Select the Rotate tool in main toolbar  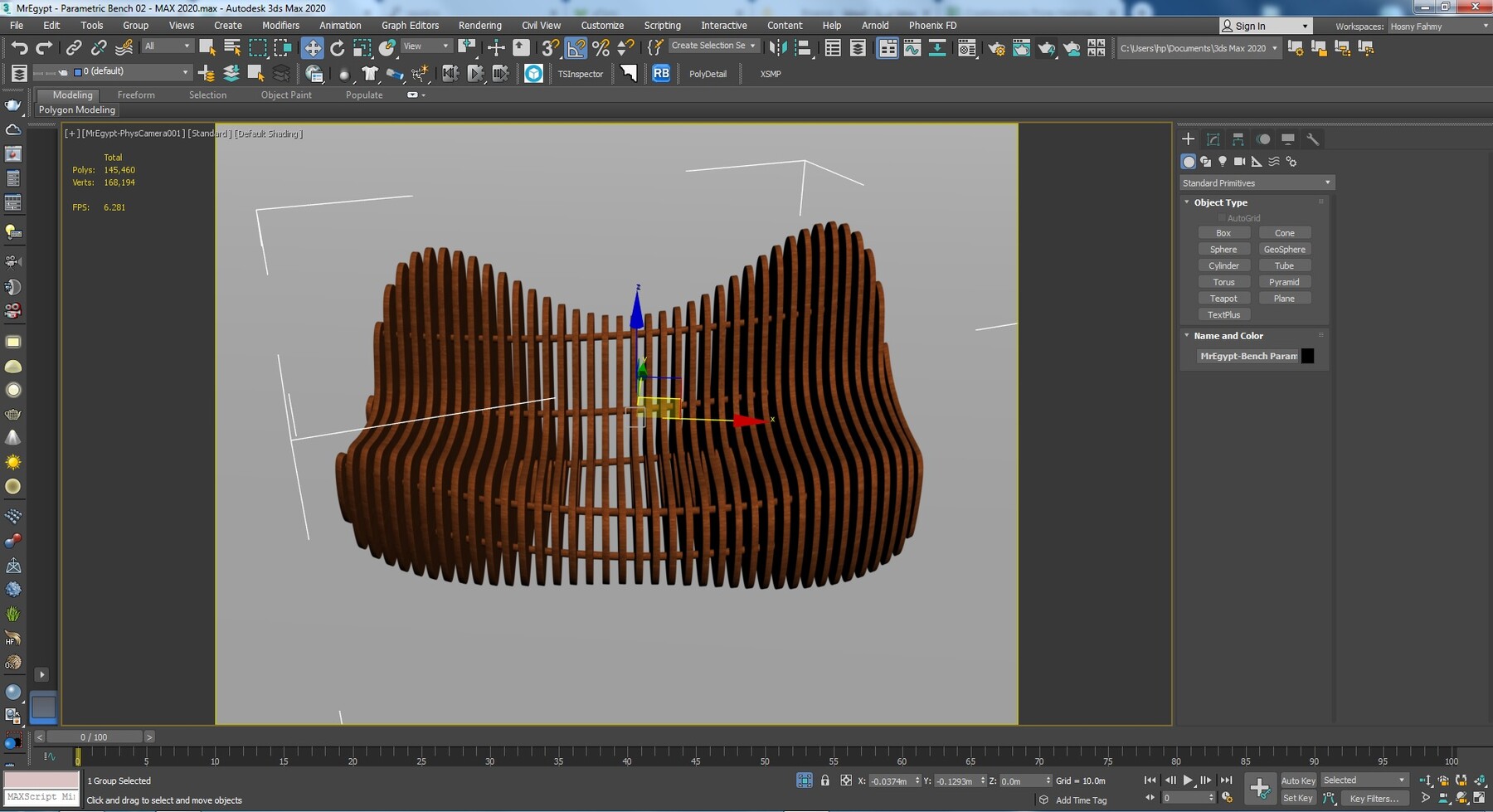point(337,48)
